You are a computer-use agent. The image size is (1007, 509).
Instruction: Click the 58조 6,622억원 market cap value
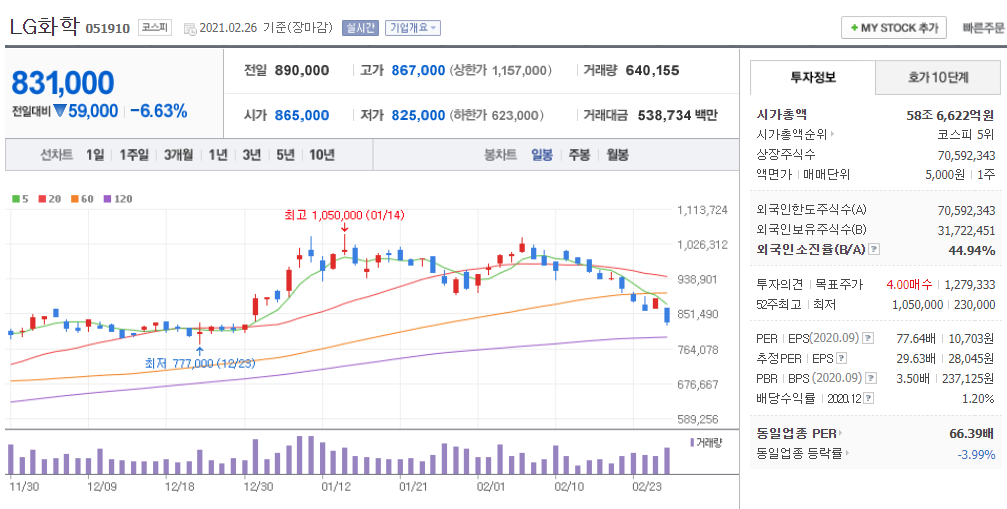(x=950, y=115)
